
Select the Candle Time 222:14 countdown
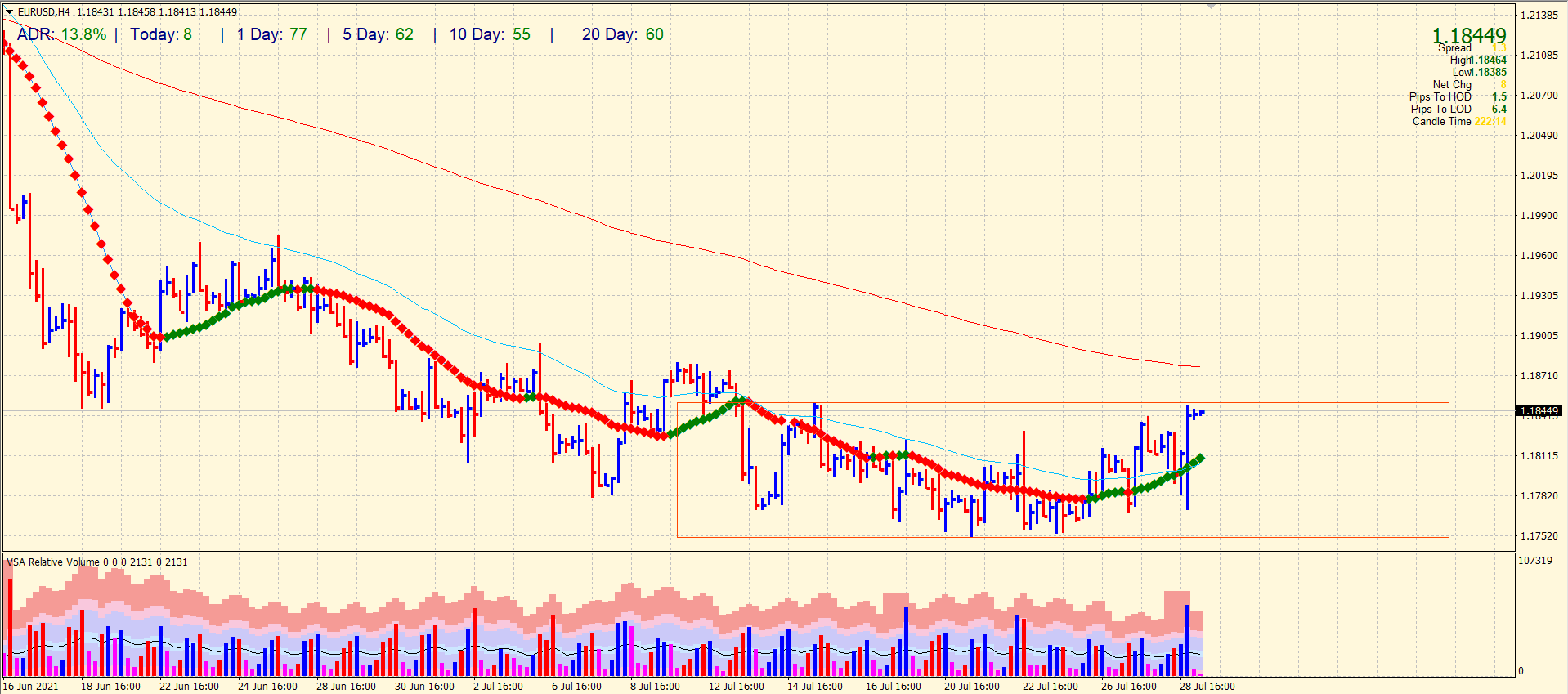point(1459,121)
